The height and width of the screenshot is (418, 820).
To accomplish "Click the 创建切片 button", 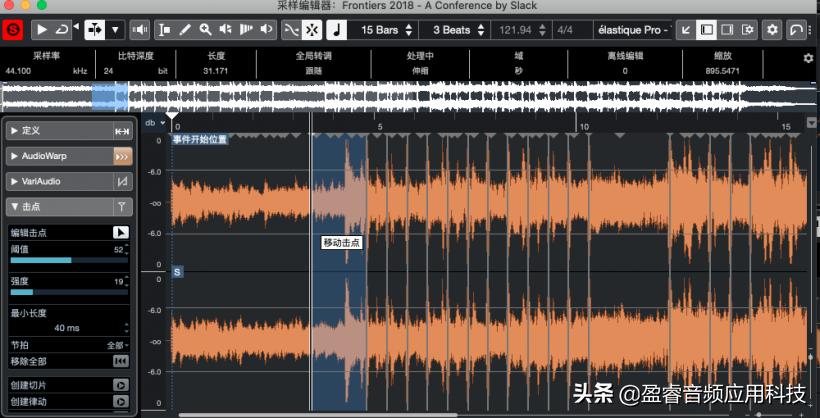I will click(121, 385).
